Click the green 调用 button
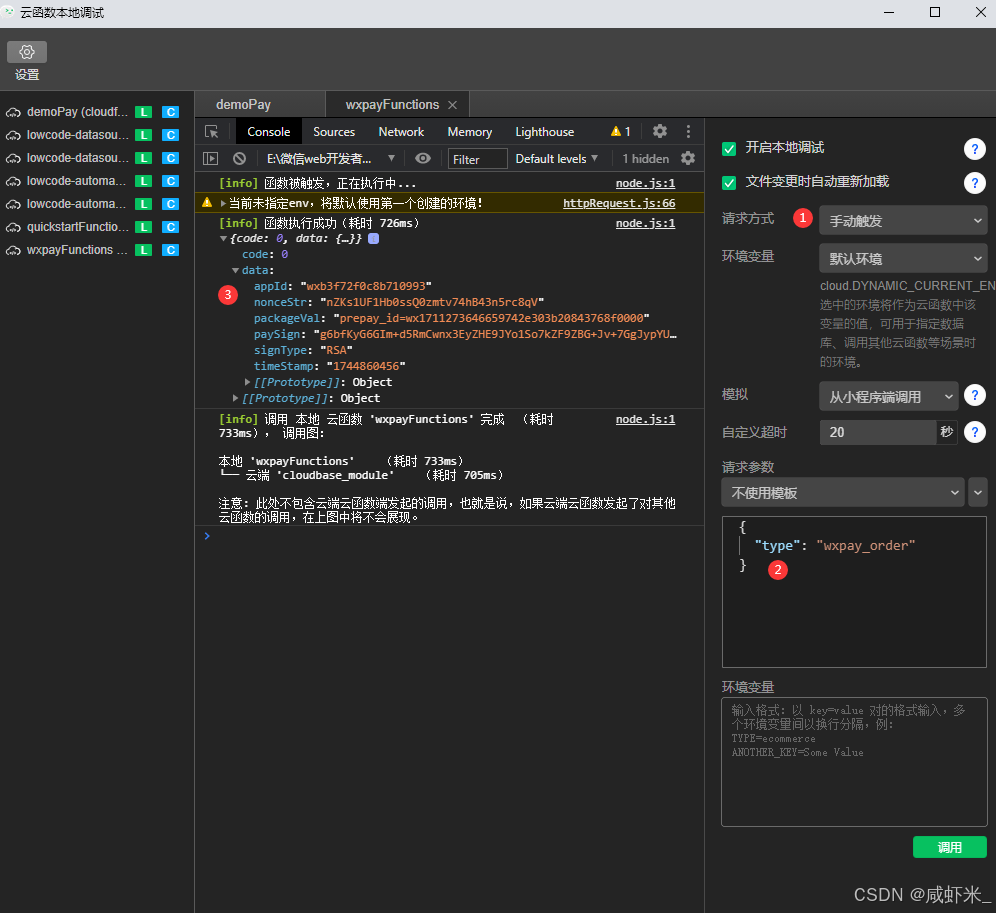This screenshot has width=996, height=913. [950, 847]
